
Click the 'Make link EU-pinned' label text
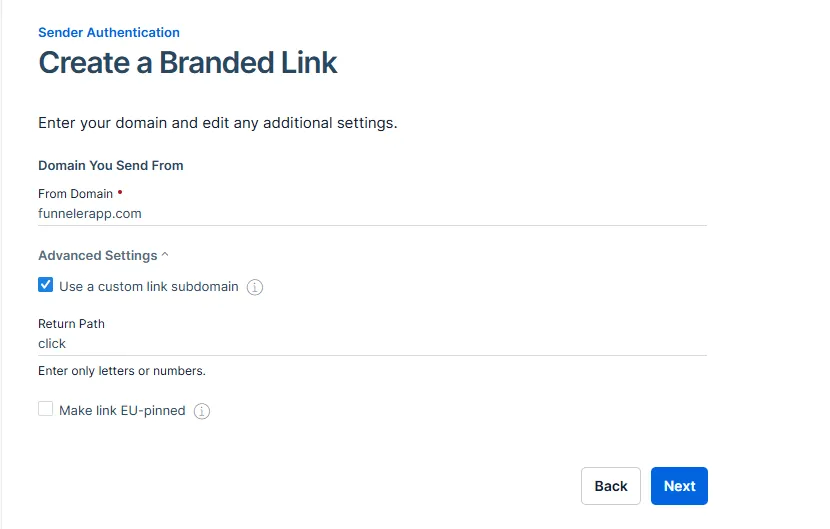[x=122, y=410]
